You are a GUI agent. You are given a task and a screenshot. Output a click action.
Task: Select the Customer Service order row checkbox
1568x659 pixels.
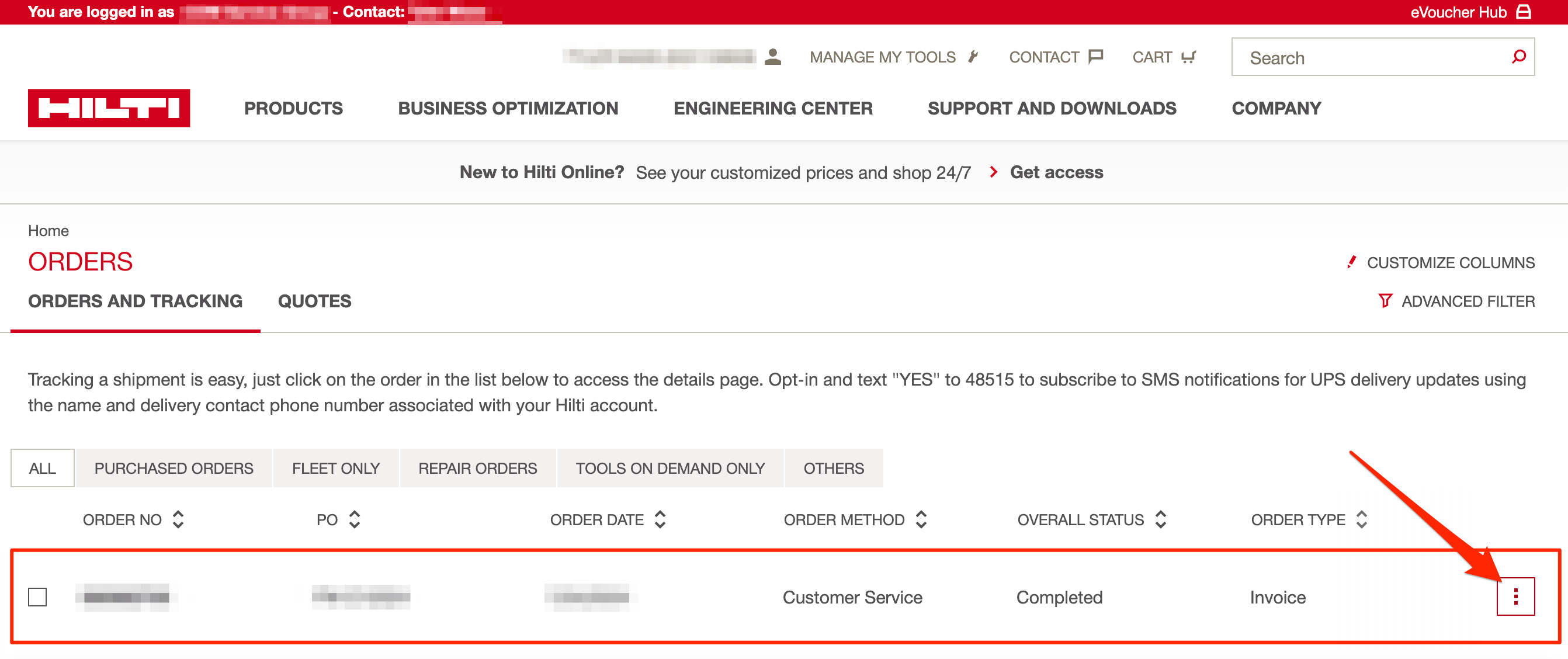tap(38, 597)
